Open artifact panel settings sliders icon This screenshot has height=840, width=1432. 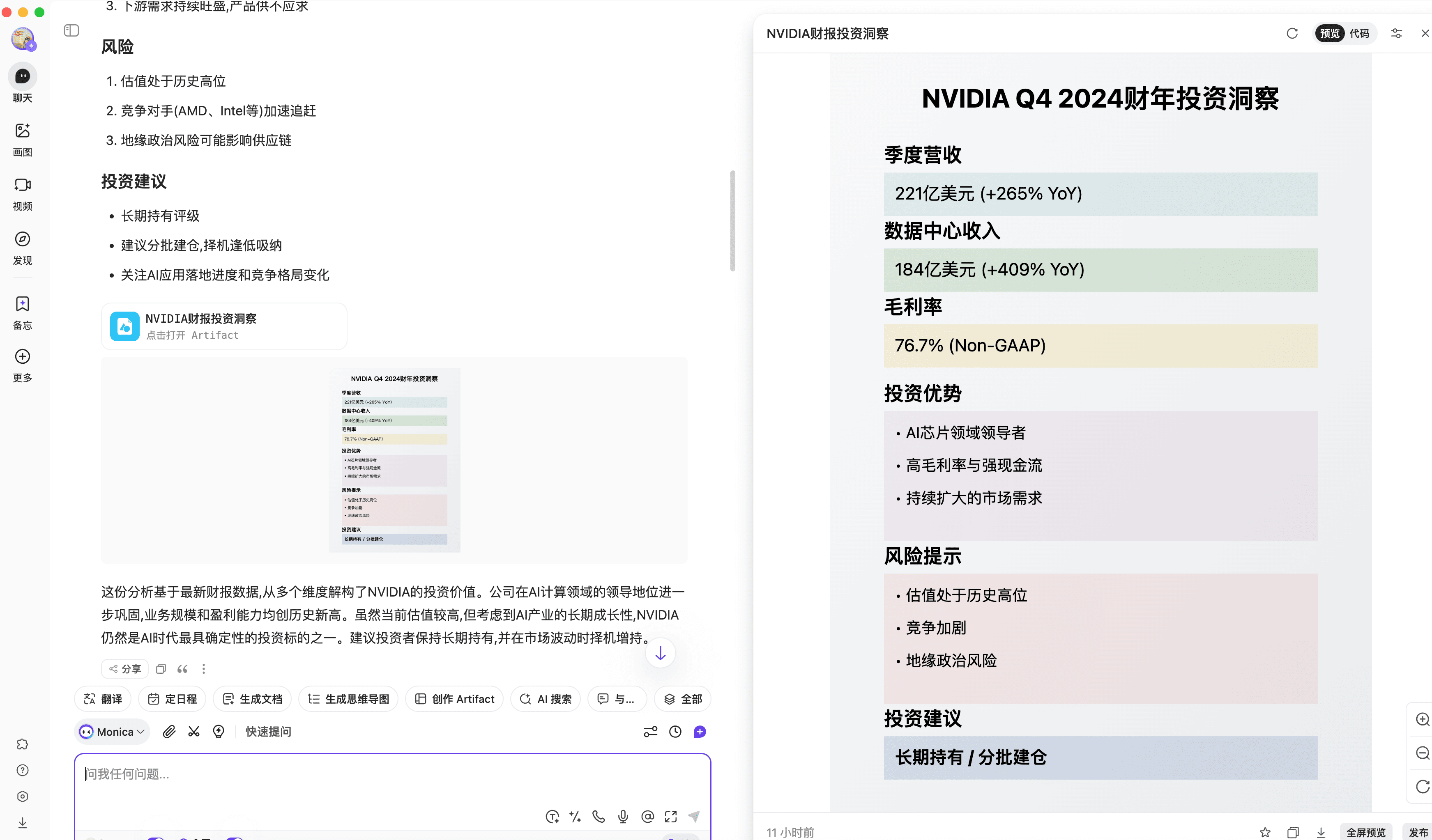tap(1396, 34)
